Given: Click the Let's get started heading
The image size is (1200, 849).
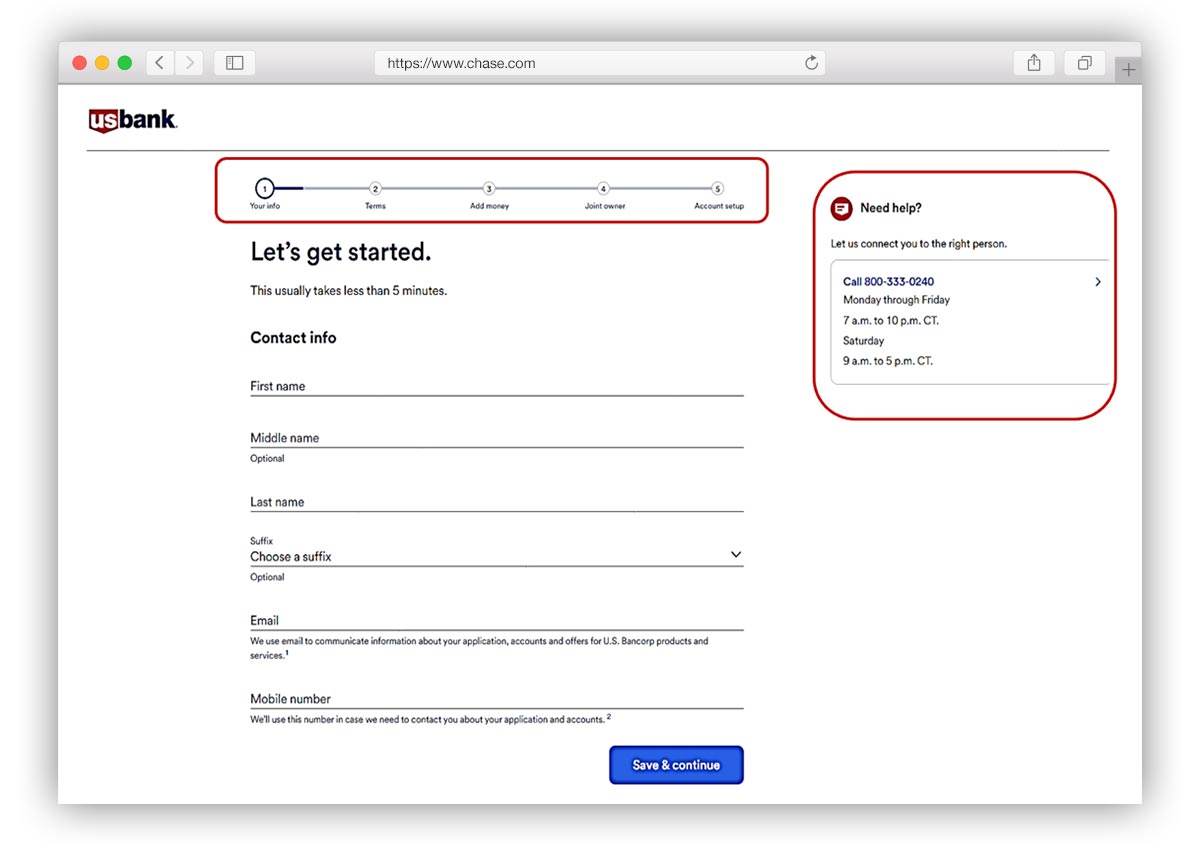Looking at the screenshot, I should 340,252.
